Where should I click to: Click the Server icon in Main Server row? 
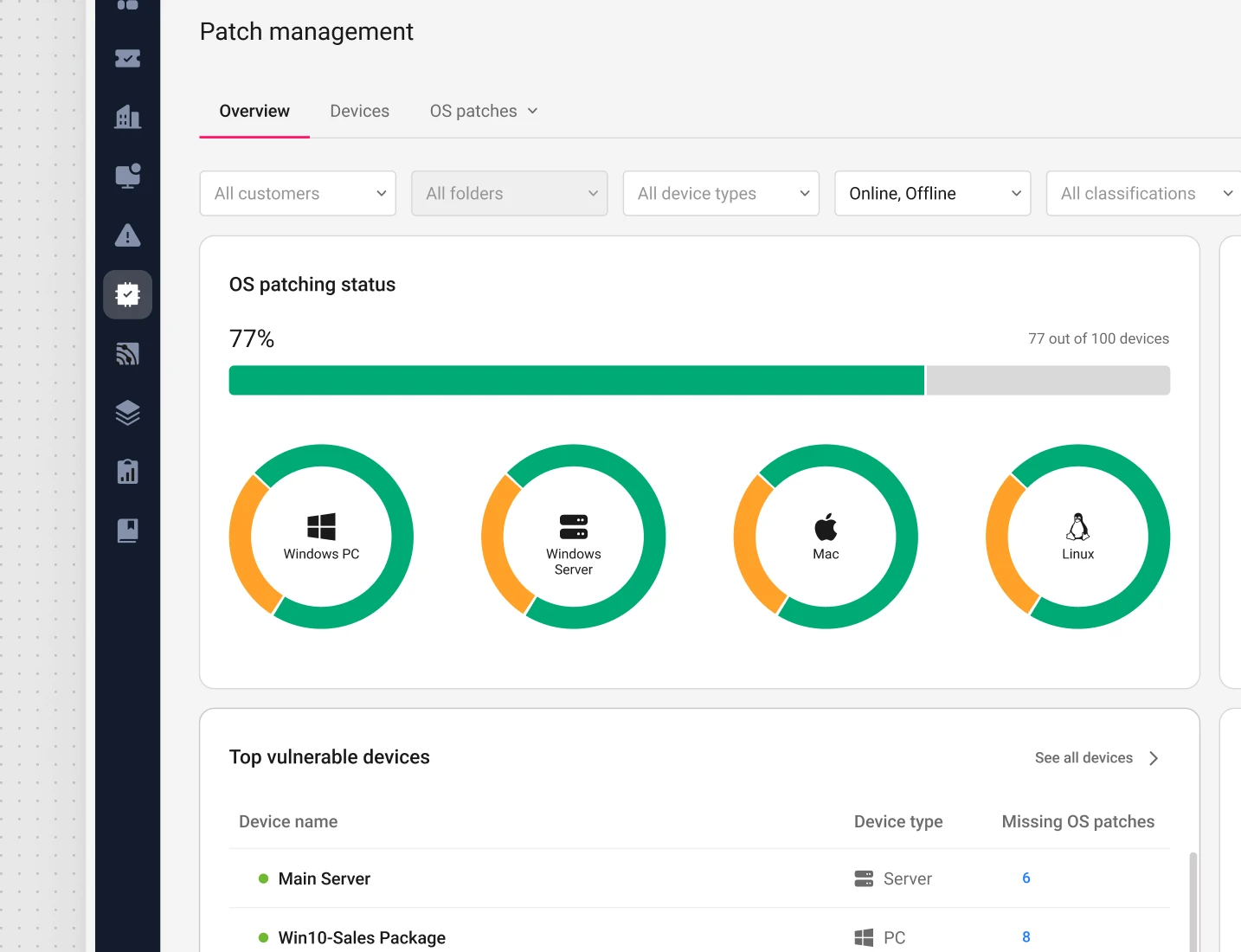coord(864,878)
